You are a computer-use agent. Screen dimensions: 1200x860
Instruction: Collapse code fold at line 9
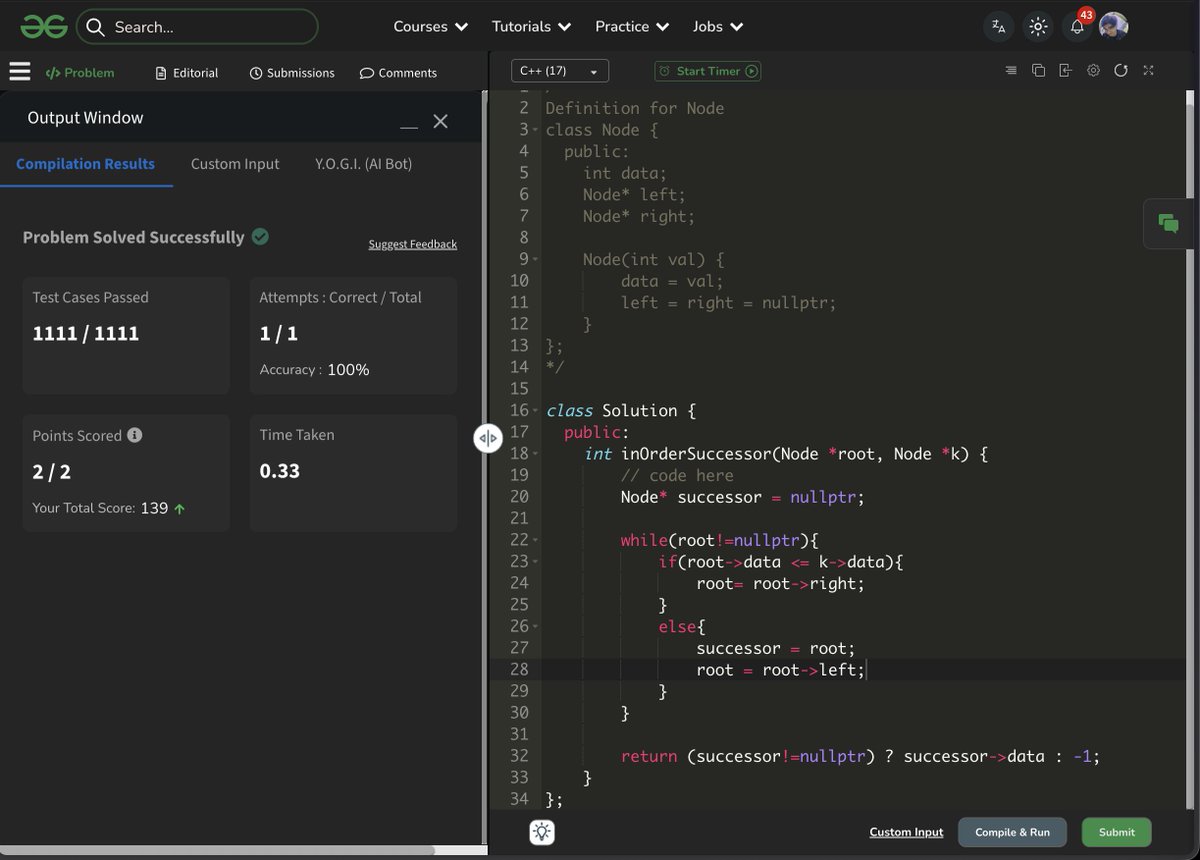pyautogui.click(x=535, y=260)
